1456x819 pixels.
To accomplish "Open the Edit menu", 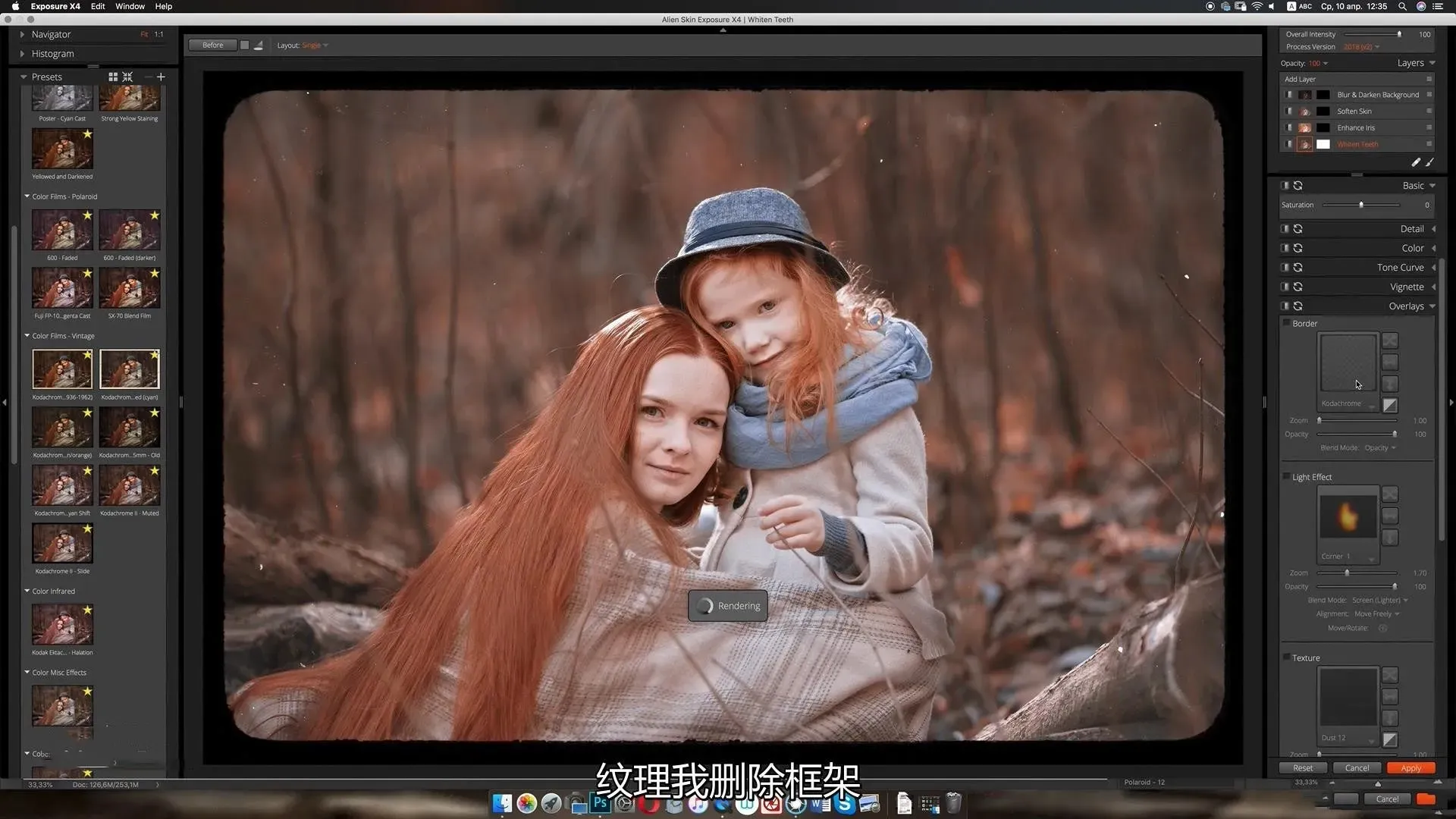I will click(x=98, y=6).
